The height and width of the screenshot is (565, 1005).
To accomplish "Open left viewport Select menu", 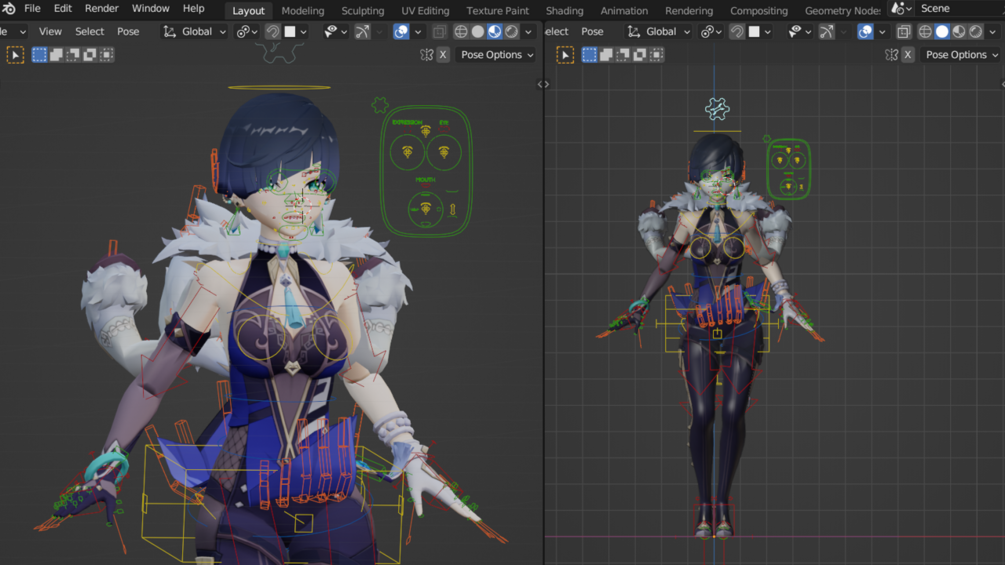I will [x=89, y=31].
